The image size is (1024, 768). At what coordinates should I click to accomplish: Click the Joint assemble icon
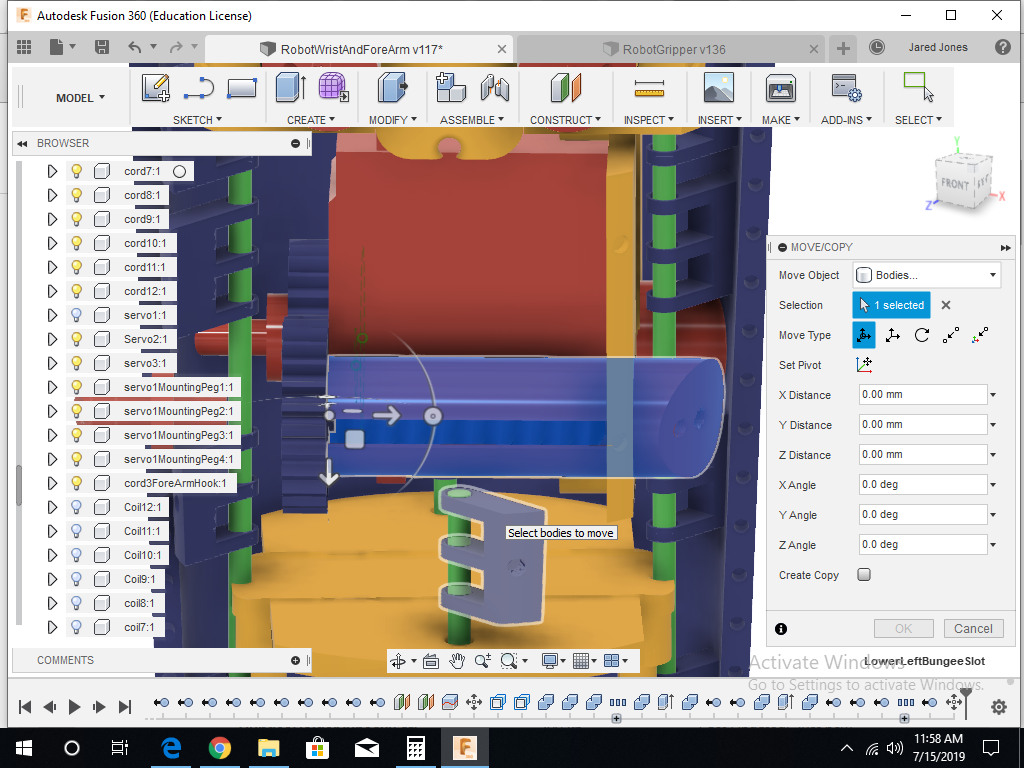click(x=494, y=88)
